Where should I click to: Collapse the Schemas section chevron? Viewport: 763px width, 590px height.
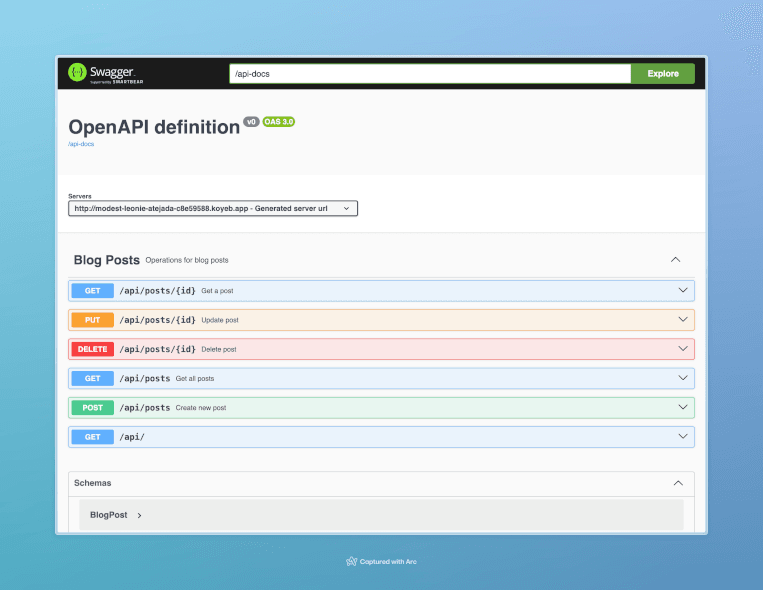pyautogui.click(x=678, y=483)
